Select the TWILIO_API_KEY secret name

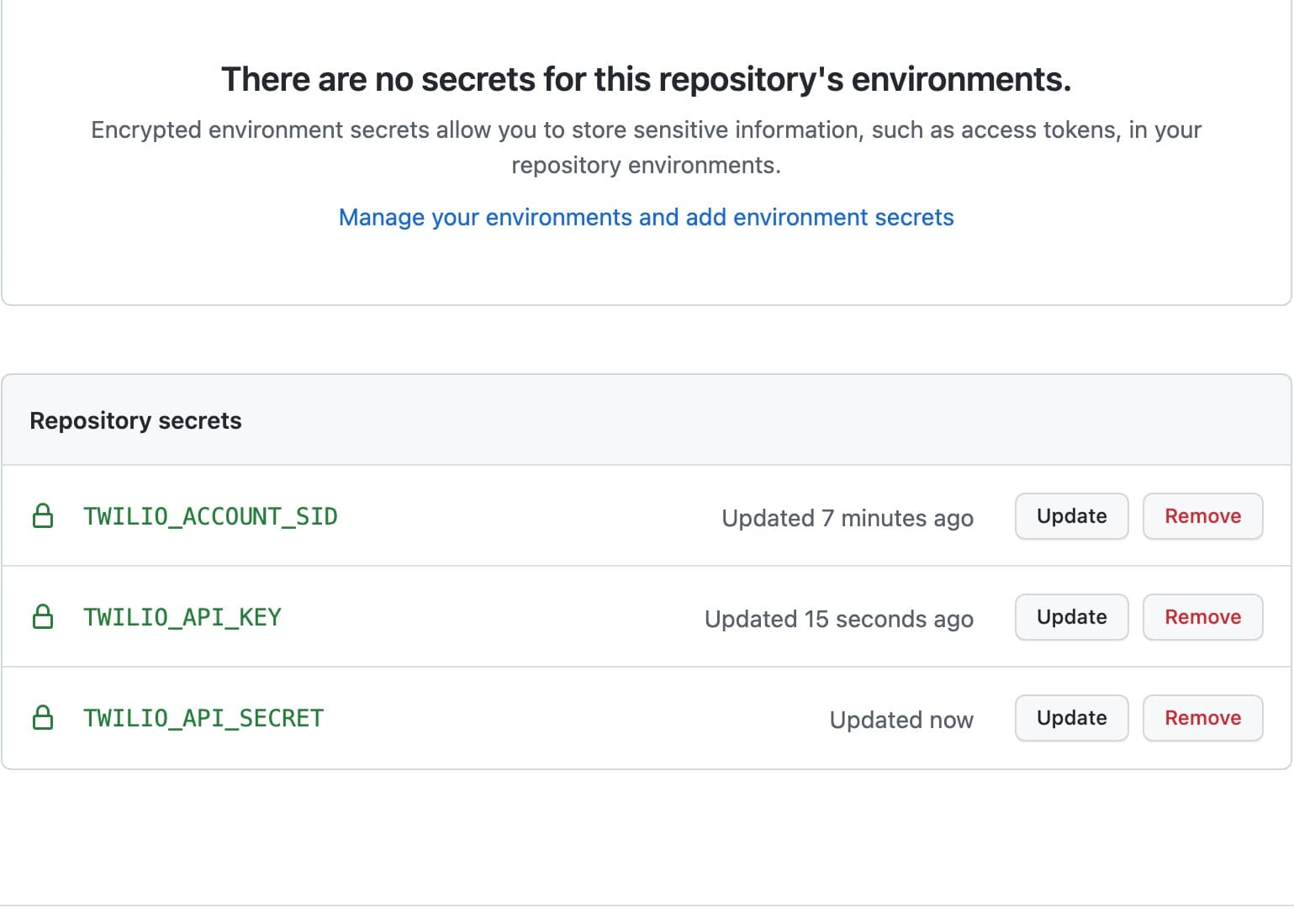click(x=182, y=617)
